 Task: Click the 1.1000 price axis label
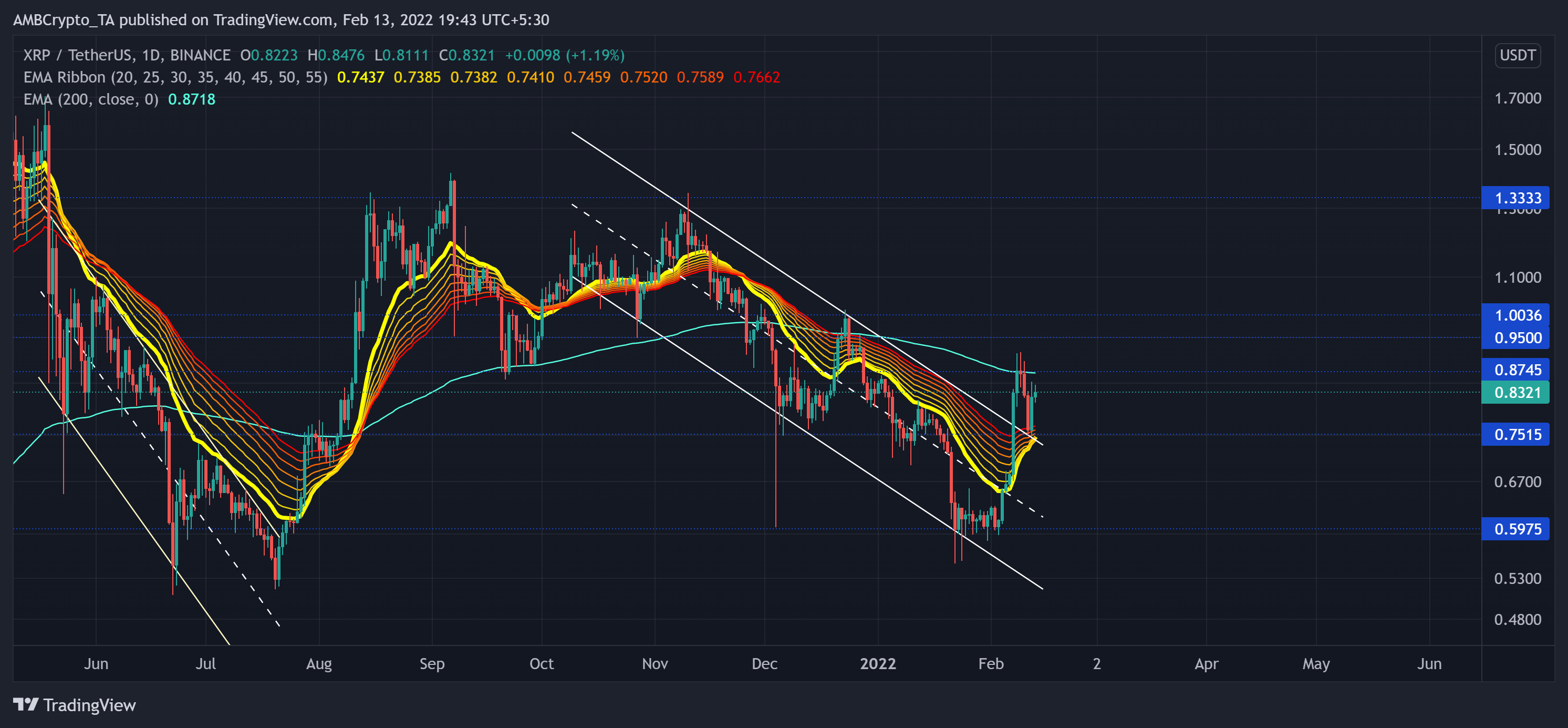(1518, 278)
